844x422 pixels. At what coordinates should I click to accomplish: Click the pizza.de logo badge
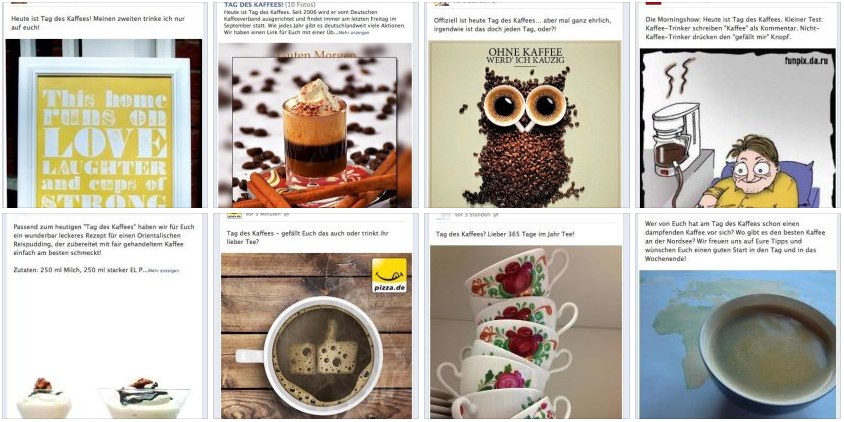pyautogui.click(x=389, y=275)
